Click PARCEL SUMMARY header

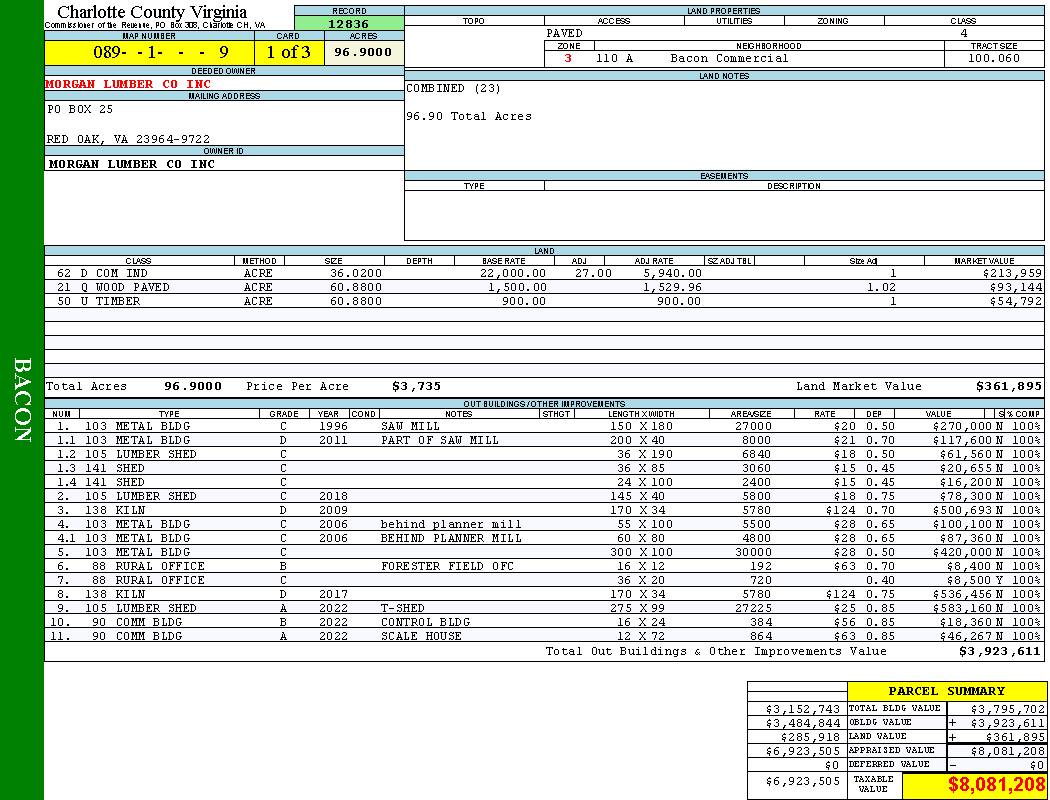946,691
